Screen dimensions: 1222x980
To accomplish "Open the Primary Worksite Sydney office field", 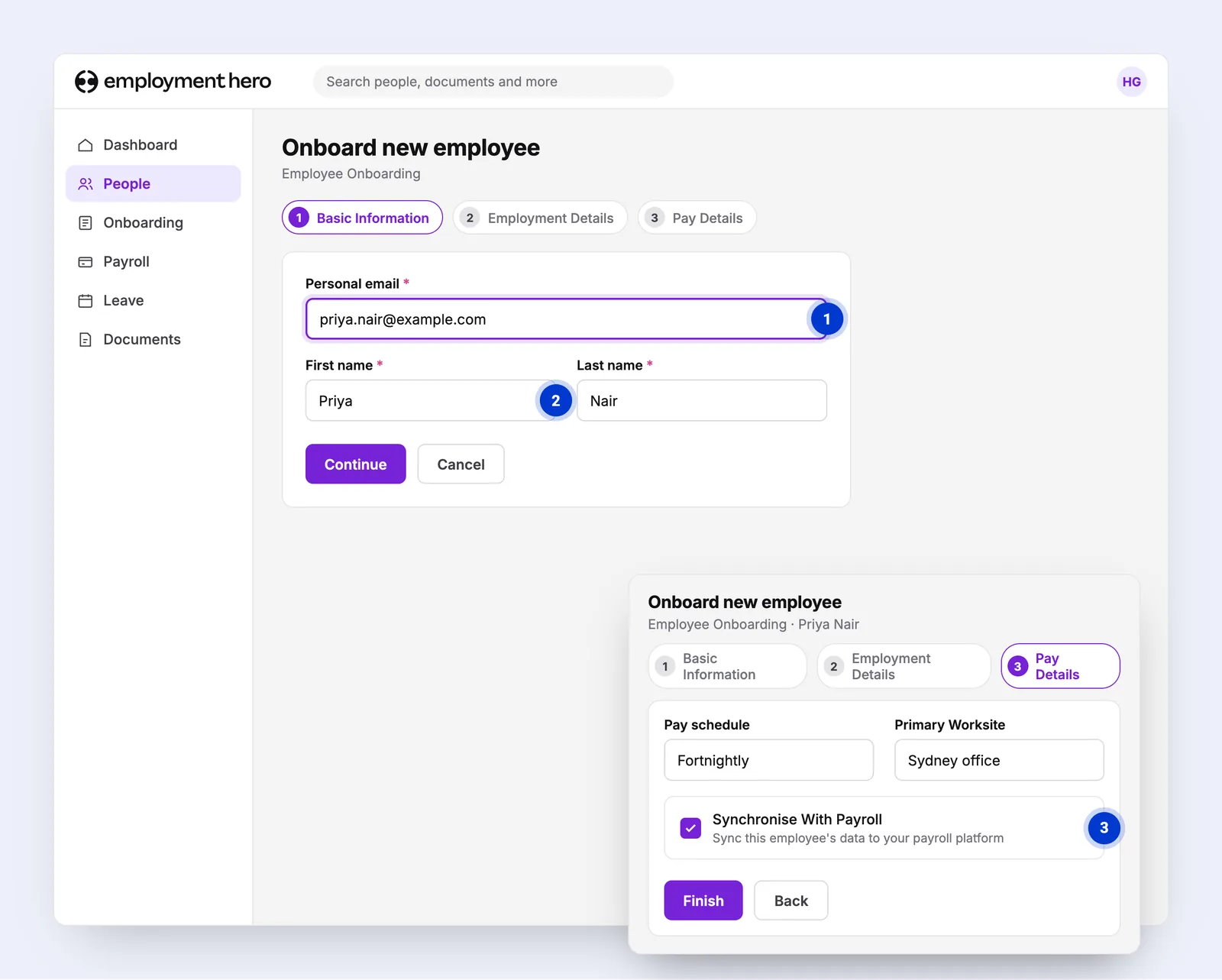I will [x=999, y=760].
